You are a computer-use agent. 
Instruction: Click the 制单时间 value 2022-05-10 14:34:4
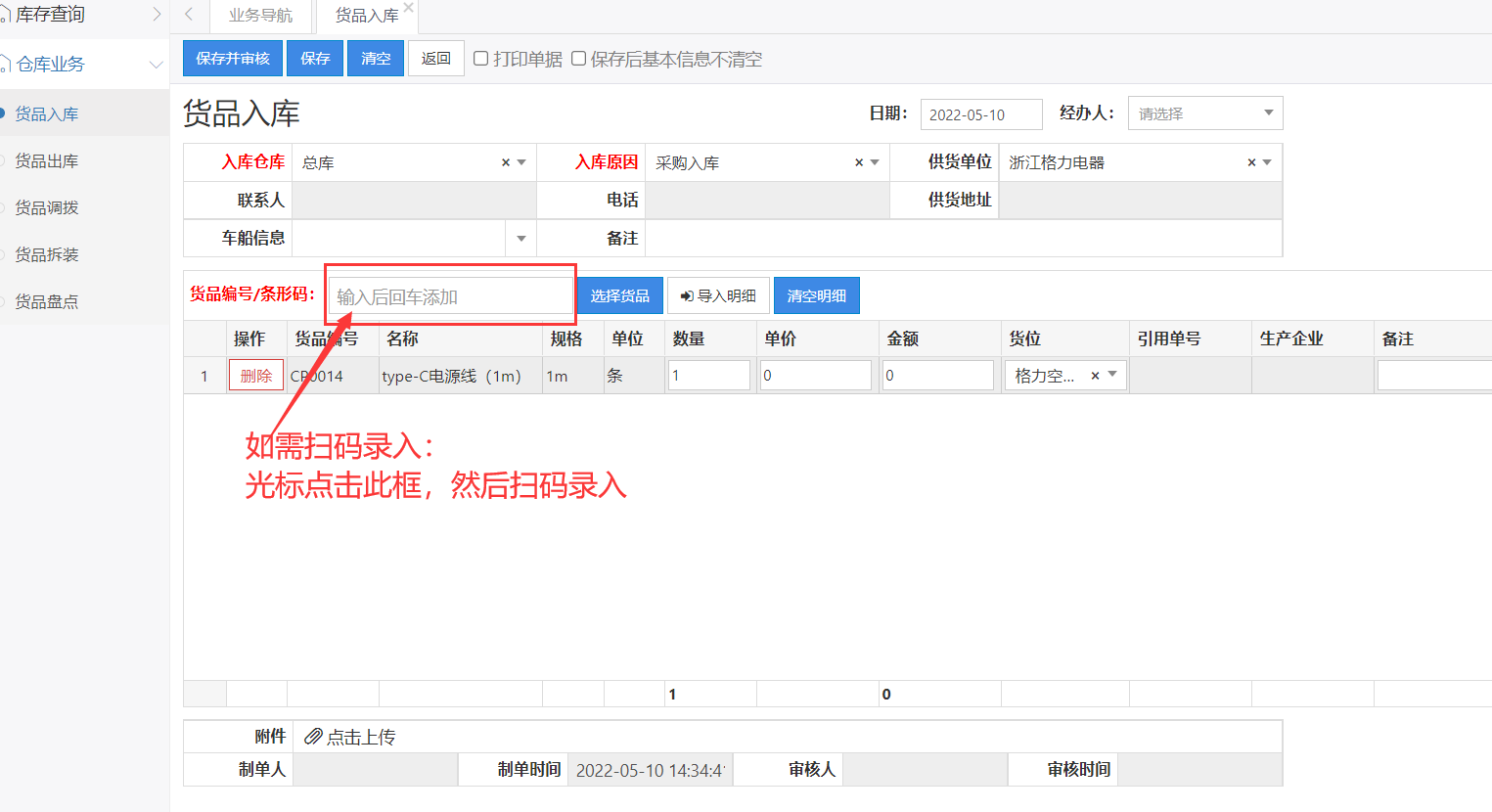click(651, 770)
